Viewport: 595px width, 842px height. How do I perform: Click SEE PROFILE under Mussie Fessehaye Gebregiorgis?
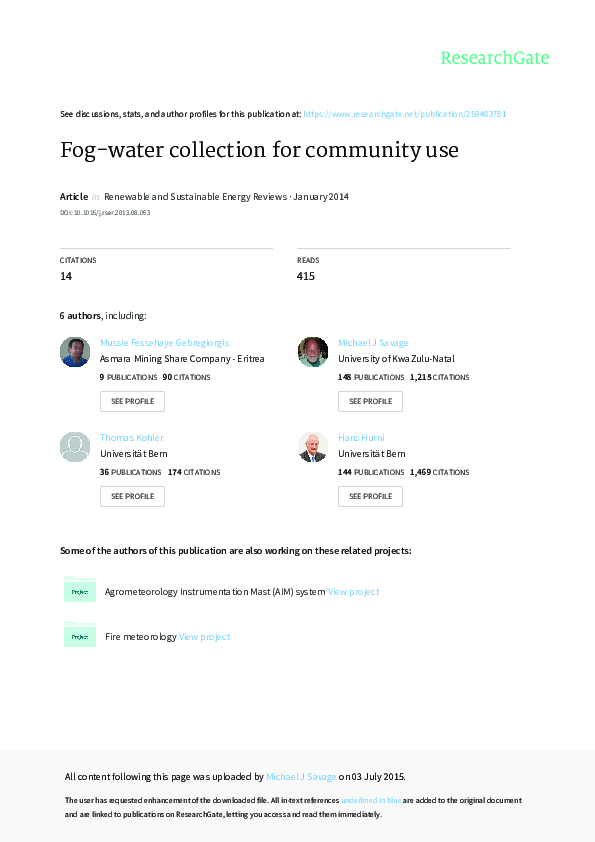coord(132,401)
